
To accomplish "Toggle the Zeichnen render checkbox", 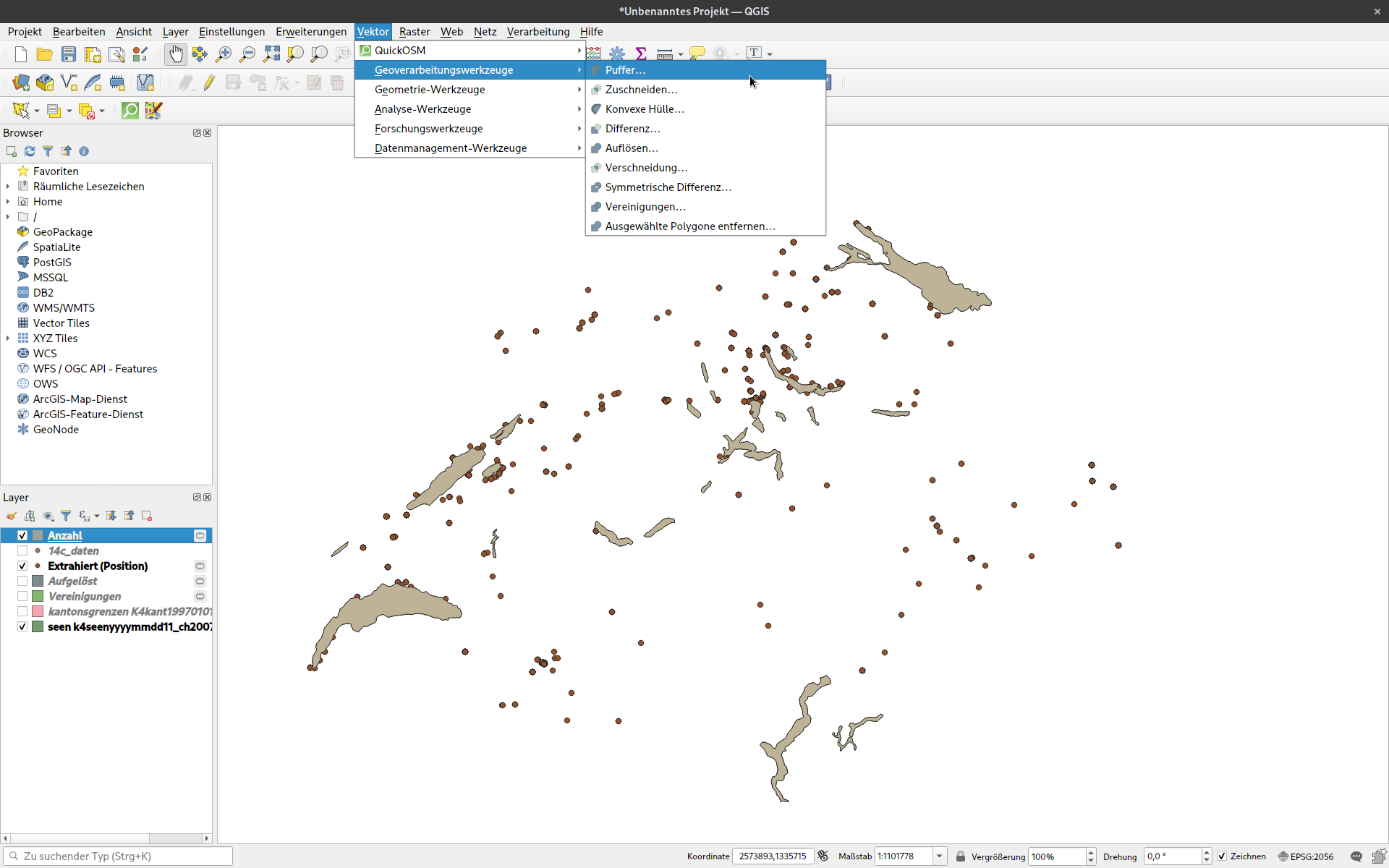I will pos(1222,856).
